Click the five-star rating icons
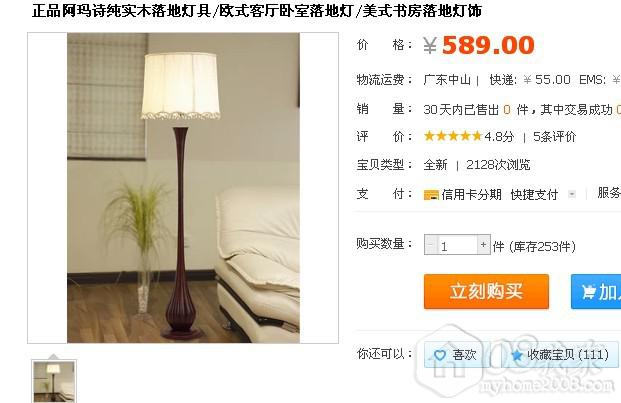This screenshot has width=621, height=403. pos(453,136)
